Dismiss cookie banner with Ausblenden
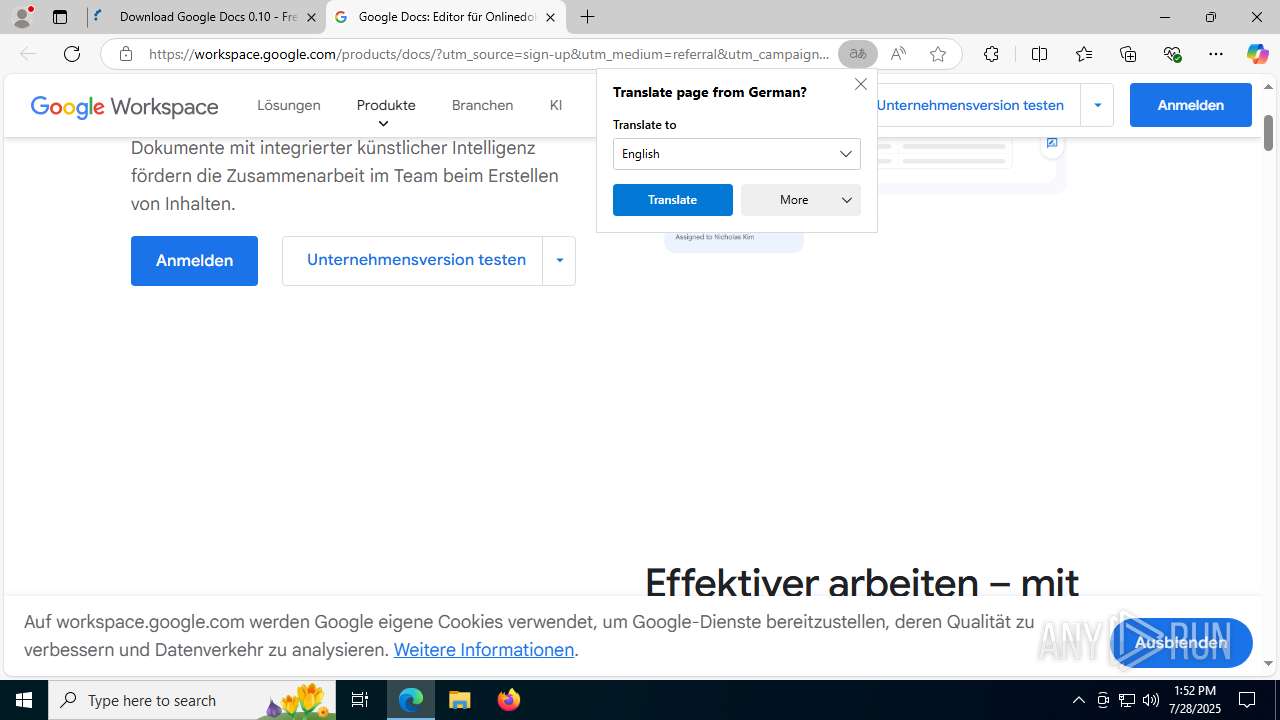The height and width of the screenshot is (720, 1280). point(1181,643)
